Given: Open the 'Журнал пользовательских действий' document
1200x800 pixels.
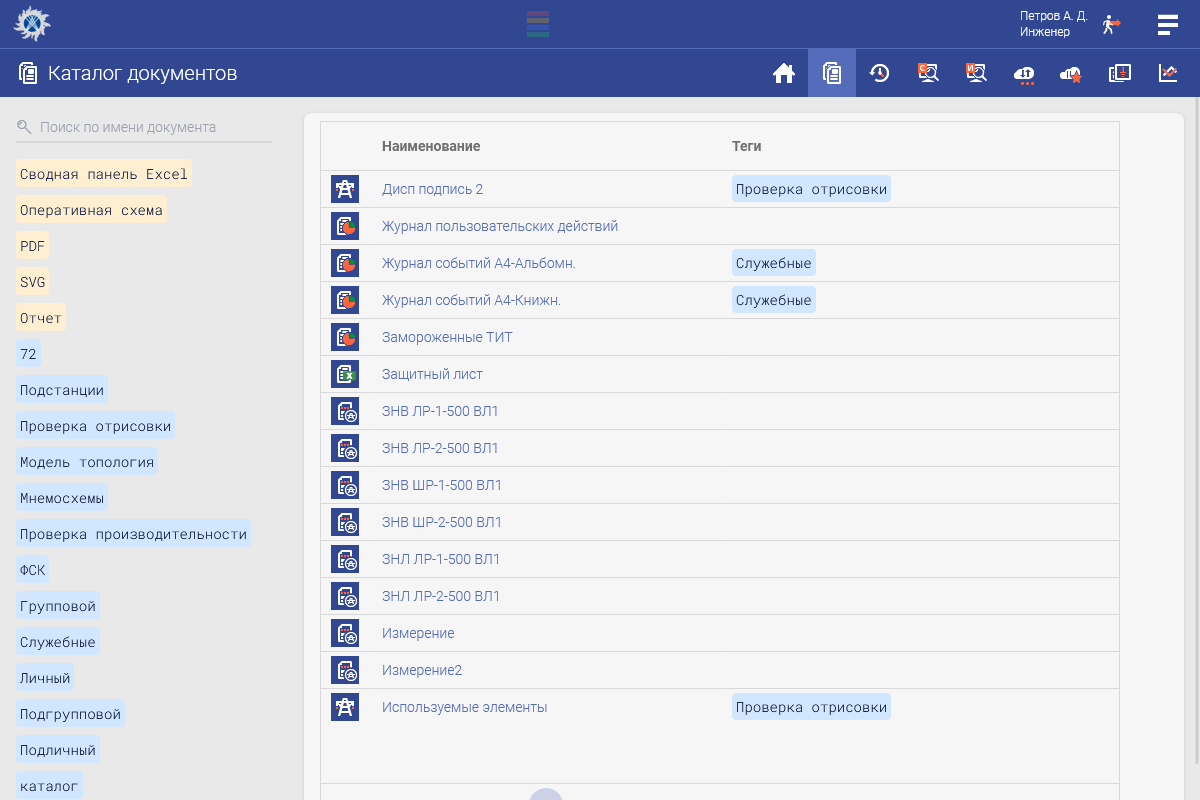Looking at the screenshot, I should point(500,226).
